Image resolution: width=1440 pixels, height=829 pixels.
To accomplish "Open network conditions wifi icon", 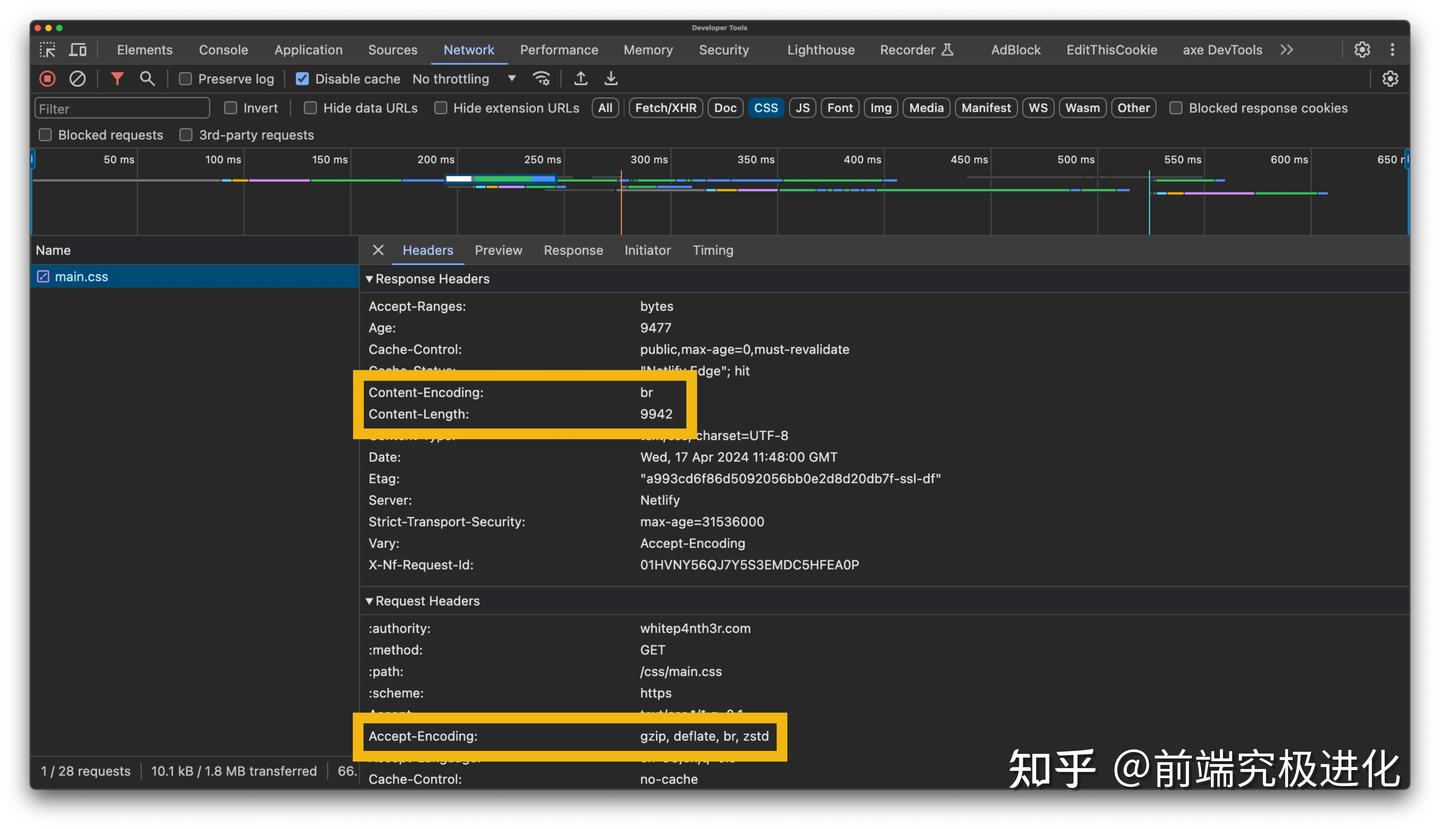I will pos(541,79).
